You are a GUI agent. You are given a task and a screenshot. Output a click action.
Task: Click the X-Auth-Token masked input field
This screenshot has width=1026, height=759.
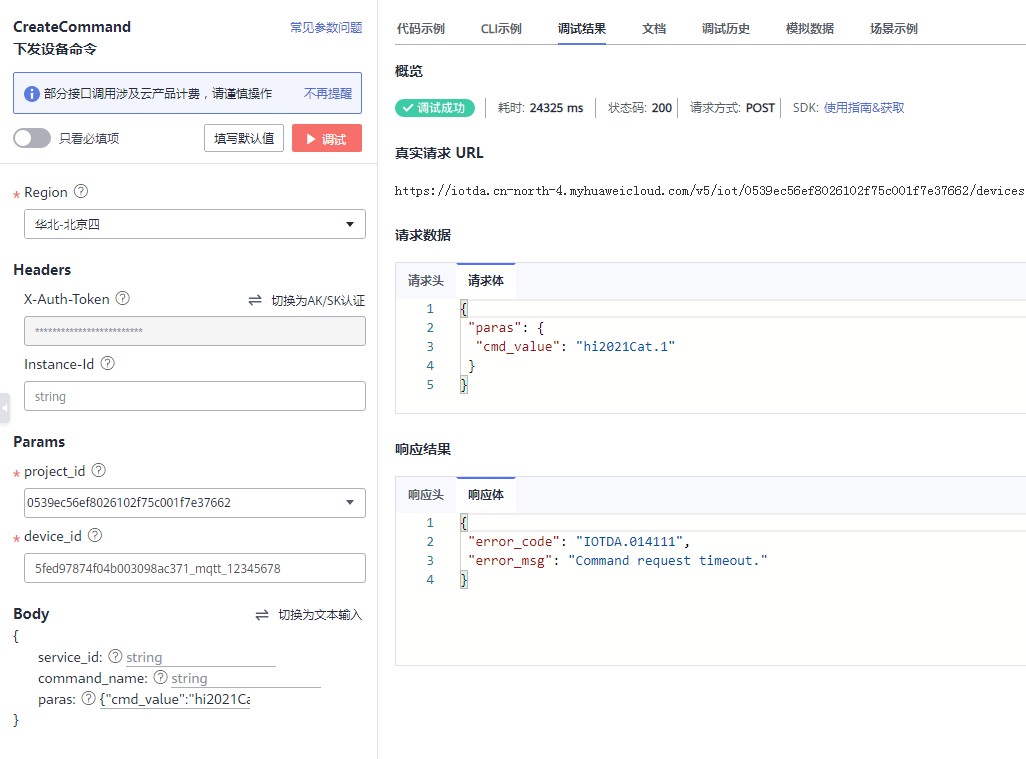coord(195,331)
